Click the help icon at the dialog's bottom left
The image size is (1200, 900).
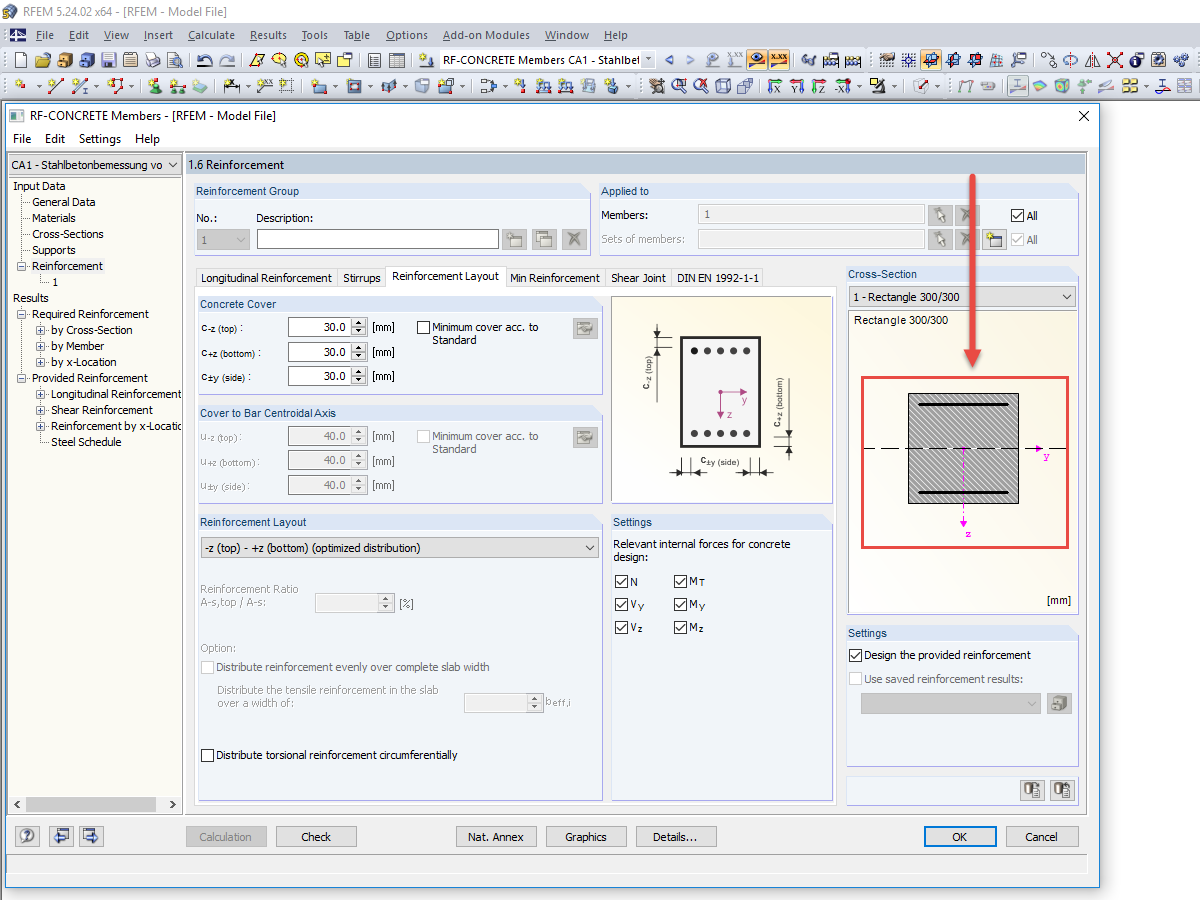(x=27, y=836)
